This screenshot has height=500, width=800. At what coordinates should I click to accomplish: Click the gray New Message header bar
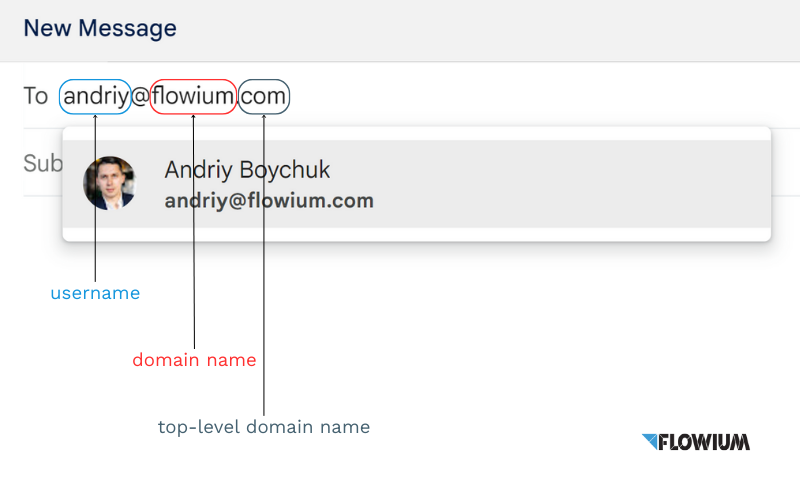click(500, 30)
